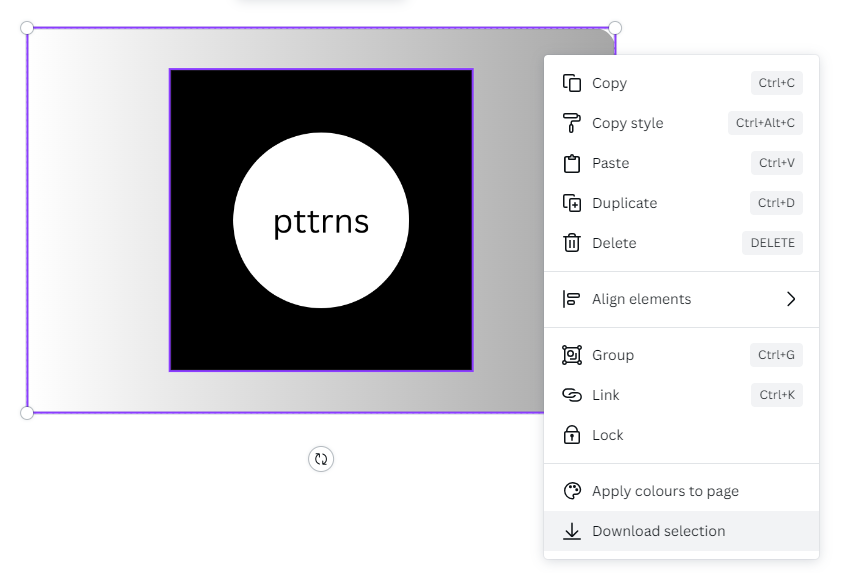Choose Paste in the context menu
The height and width of the screenshot is (573, 852).
coord(681,163)
